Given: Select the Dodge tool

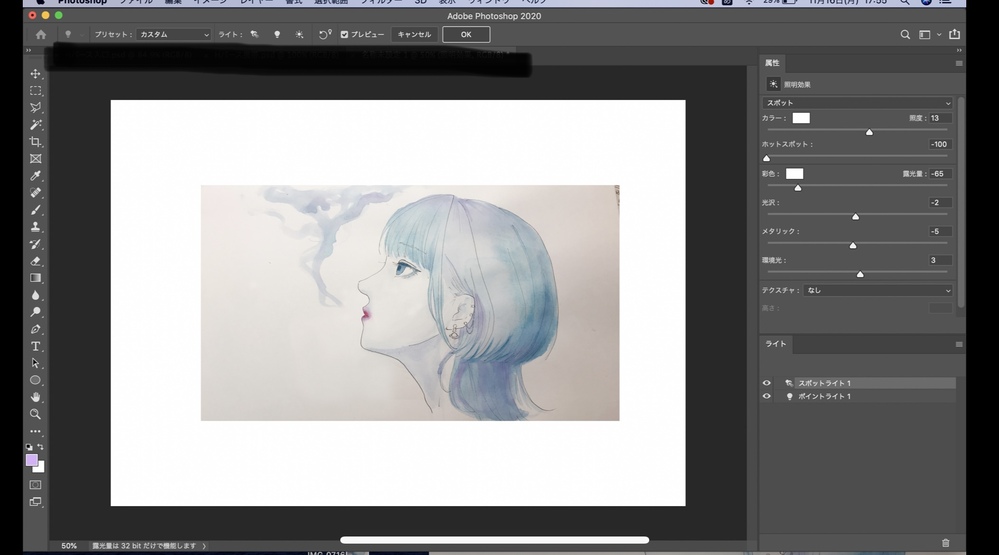Looking at the screenshot, I should 36,312.
